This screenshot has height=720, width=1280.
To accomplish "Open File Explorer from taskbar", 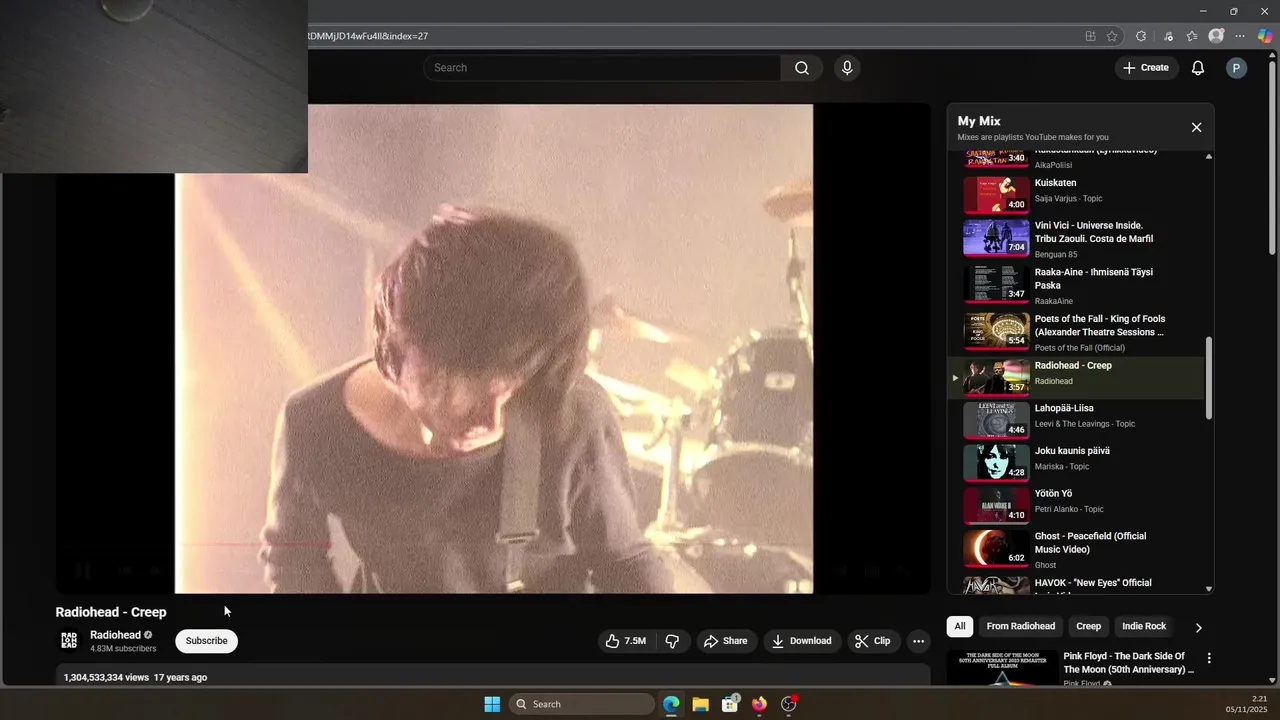I will pos(700,704).
